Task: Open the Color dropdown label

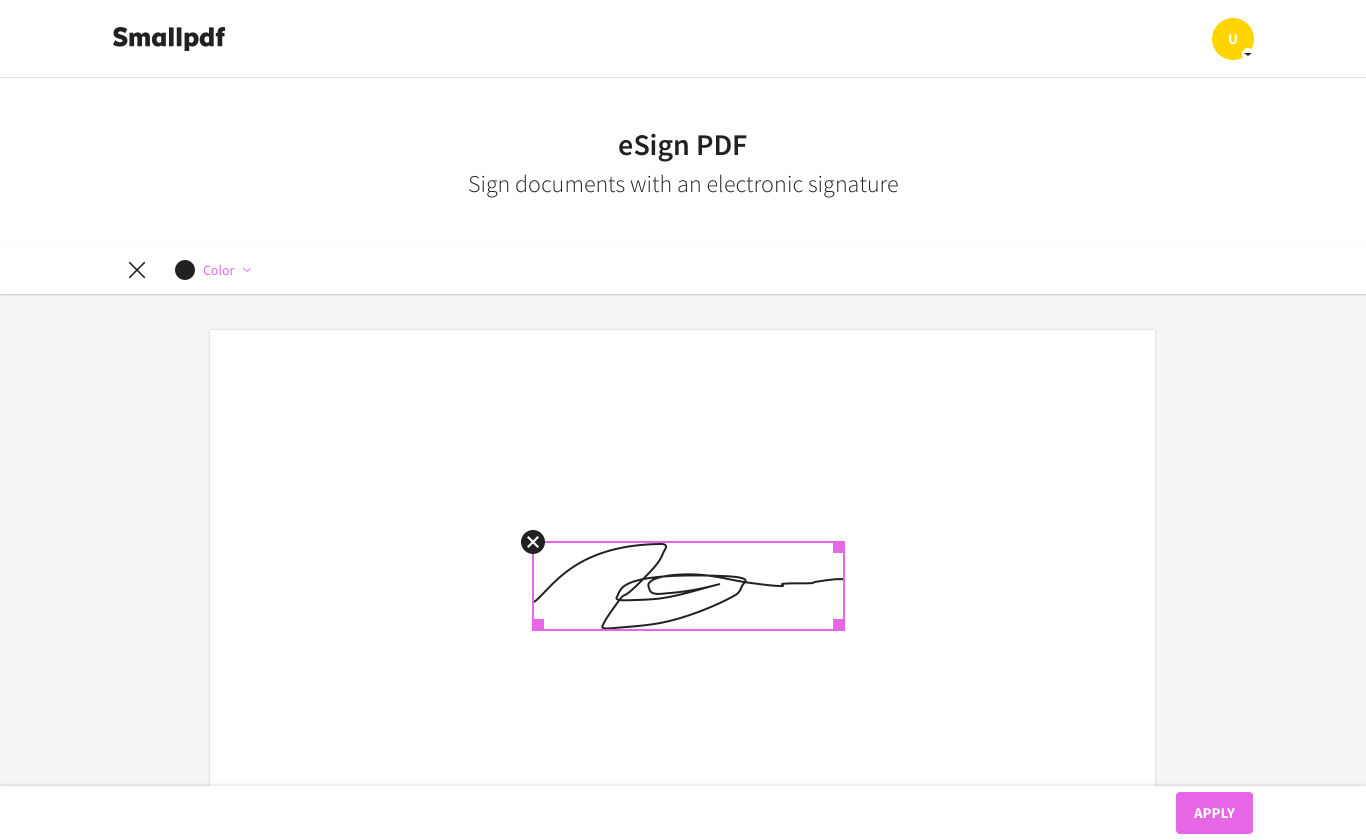Action: coord(218,271)
